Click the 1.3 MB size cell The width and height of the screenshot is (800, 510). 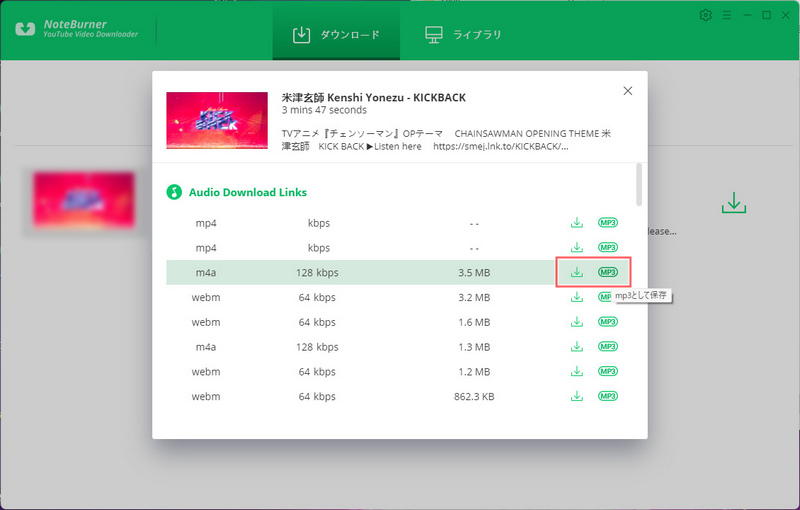point(474,347)
